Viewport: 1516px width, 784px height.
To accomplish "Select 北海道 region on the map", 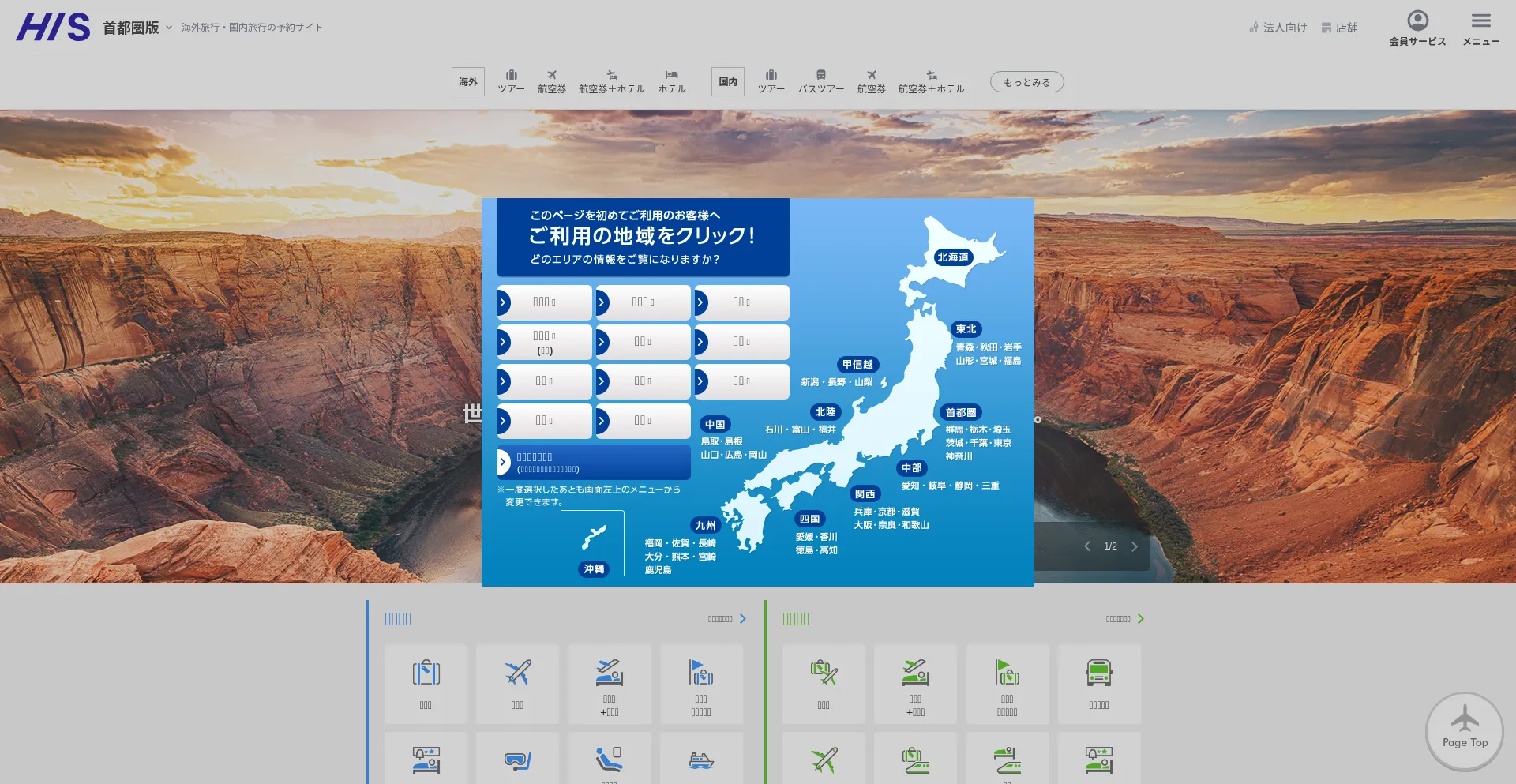I will (x=952, y=257).
